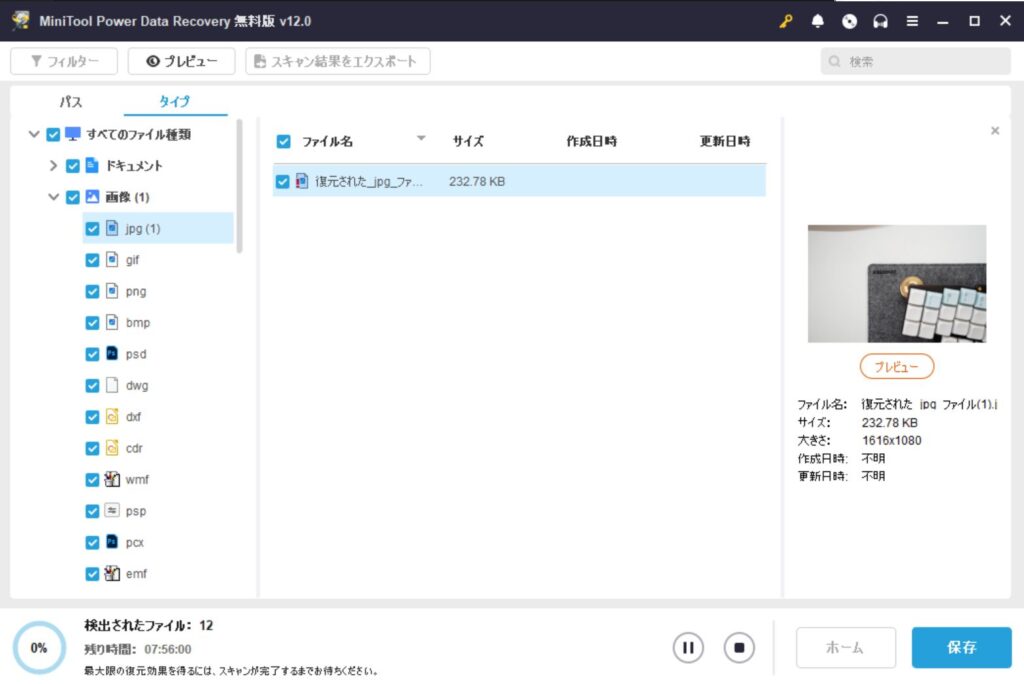Close the preview panel with X
1024x684 pixels.
tap(995, 131)
